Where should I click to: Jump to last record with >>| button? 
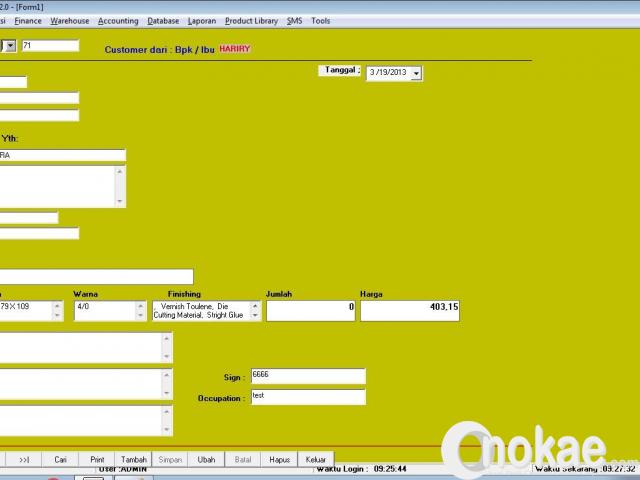(x=24, y=459)
